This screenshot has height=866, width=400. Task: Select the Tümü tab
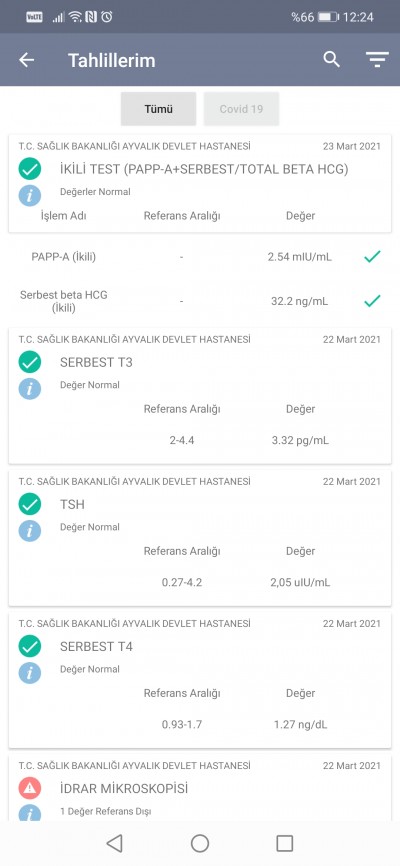(x=159, y=109)
